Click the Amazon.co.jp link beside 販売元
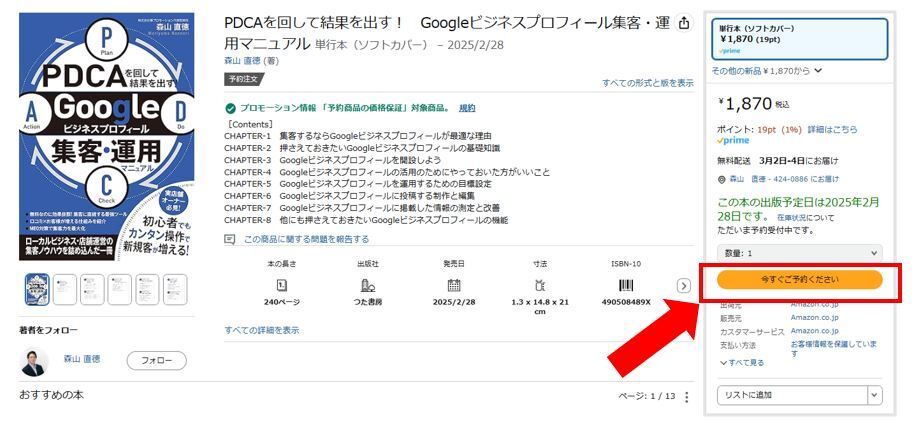Screen dimensions: 918x429 pos(814,317)
